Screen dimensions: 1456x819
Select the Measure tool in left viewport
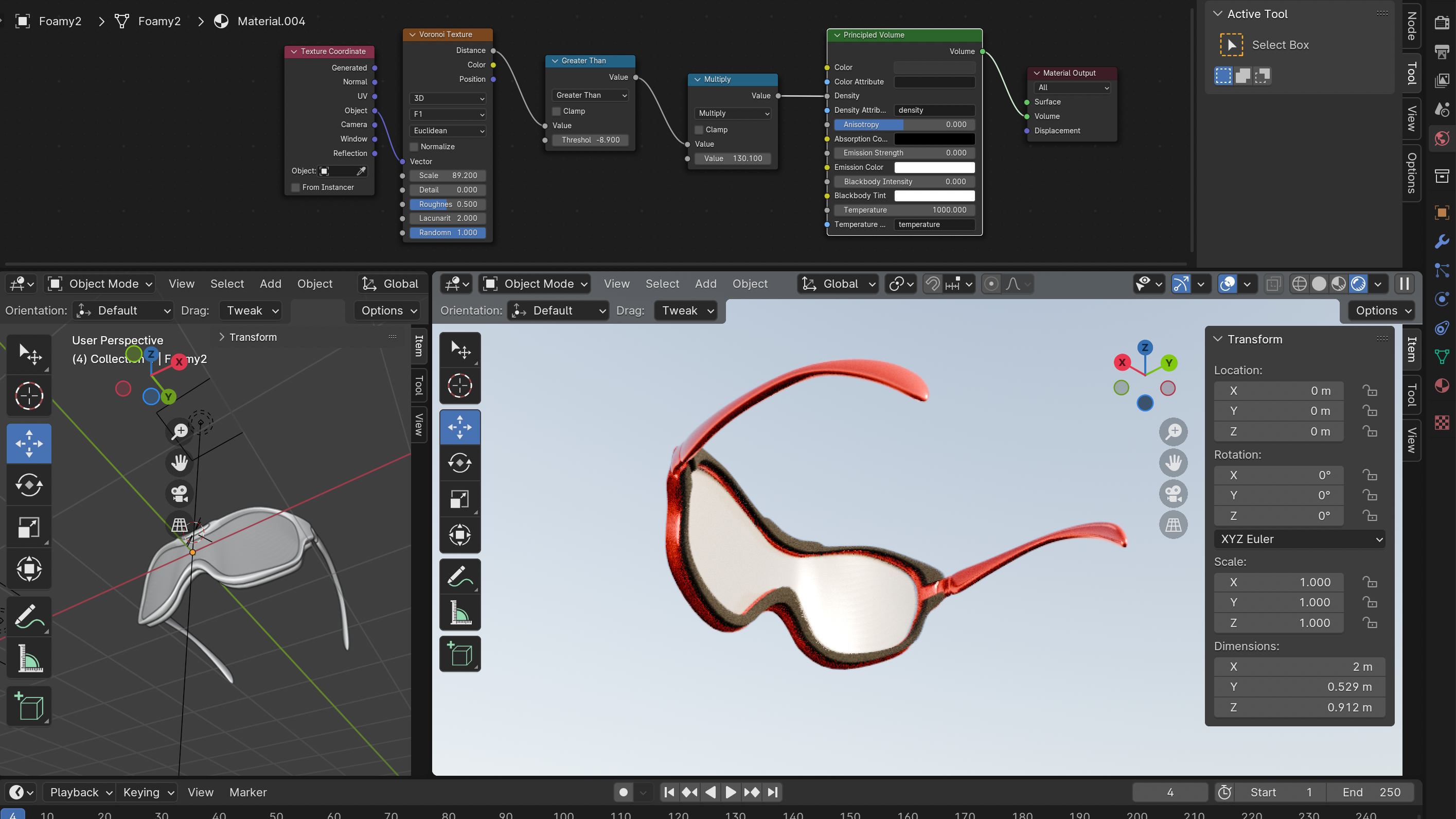(29, 658)
